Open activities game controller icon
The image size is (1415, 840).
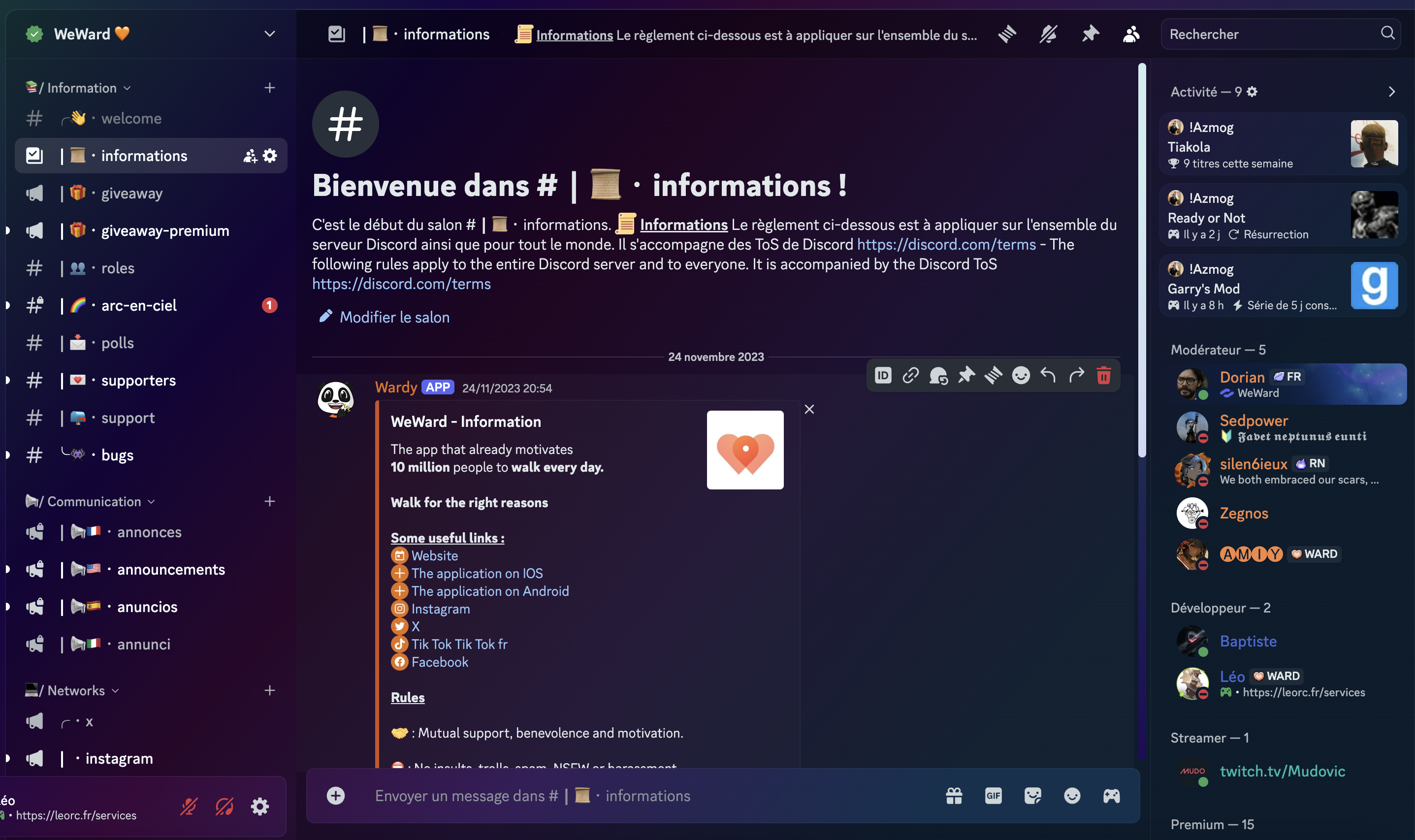[1112, 796]
